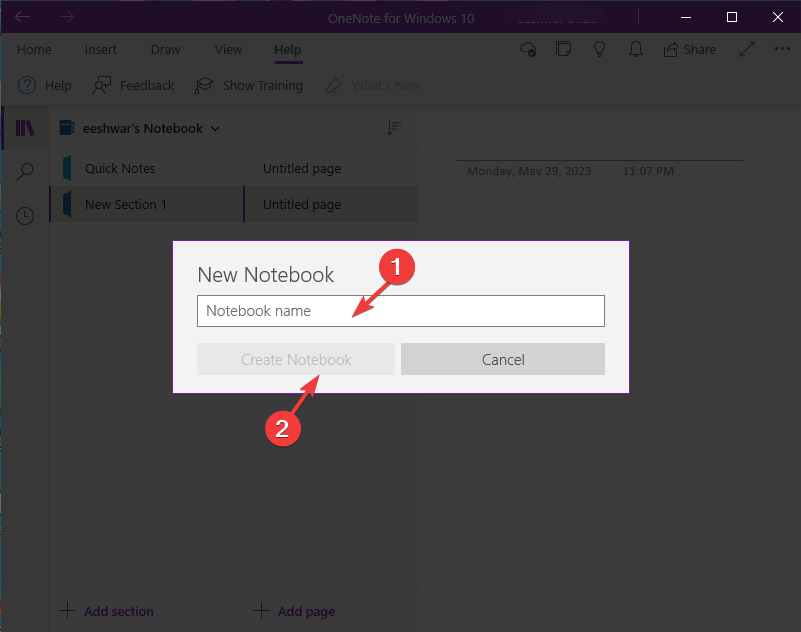
Task: Enter full screen mode with diagonal arrows icon
Action: click(x=747, y=49)
